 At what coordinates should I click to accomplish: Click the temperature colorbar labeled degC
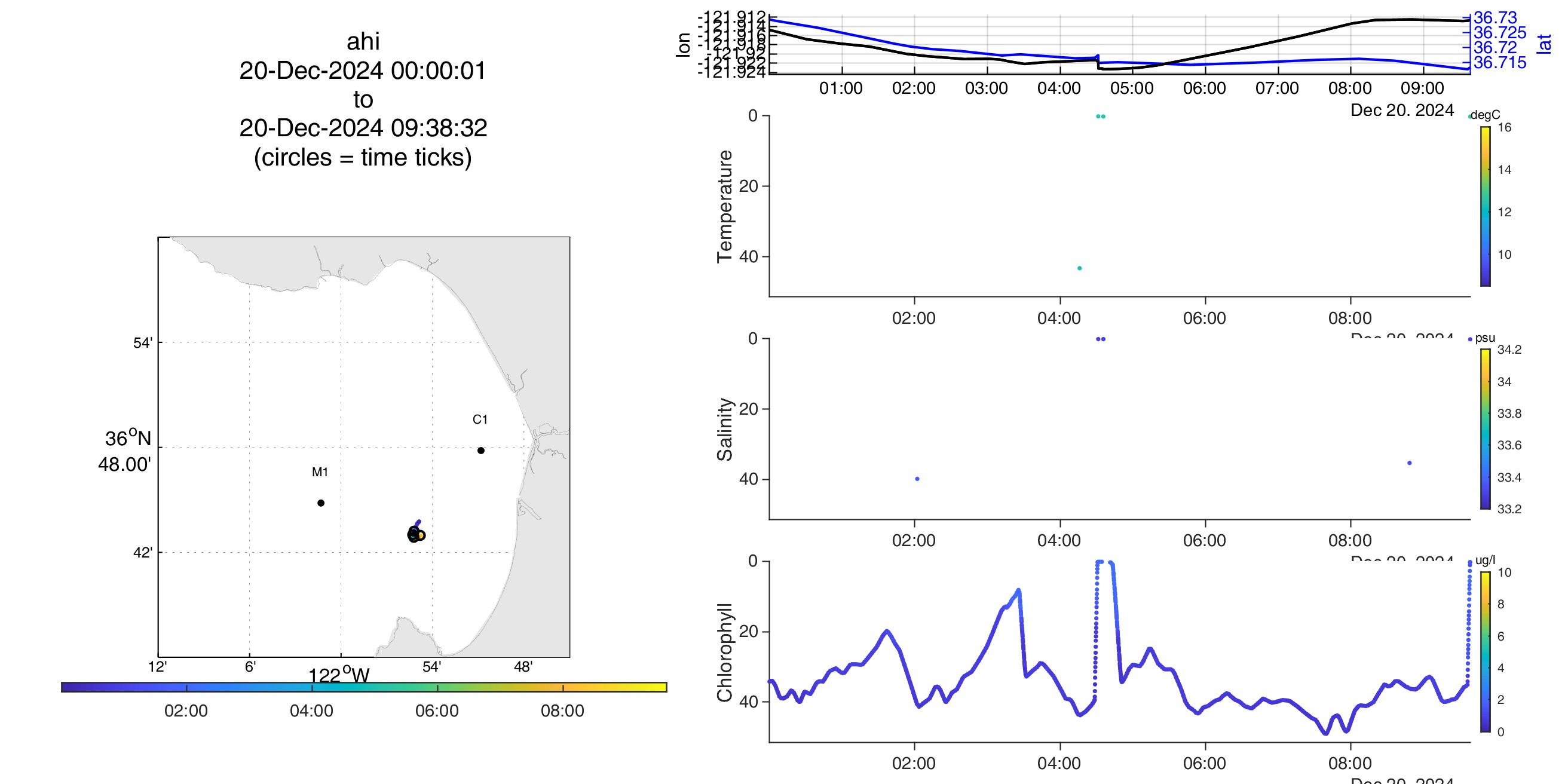tap(1485, 206)
